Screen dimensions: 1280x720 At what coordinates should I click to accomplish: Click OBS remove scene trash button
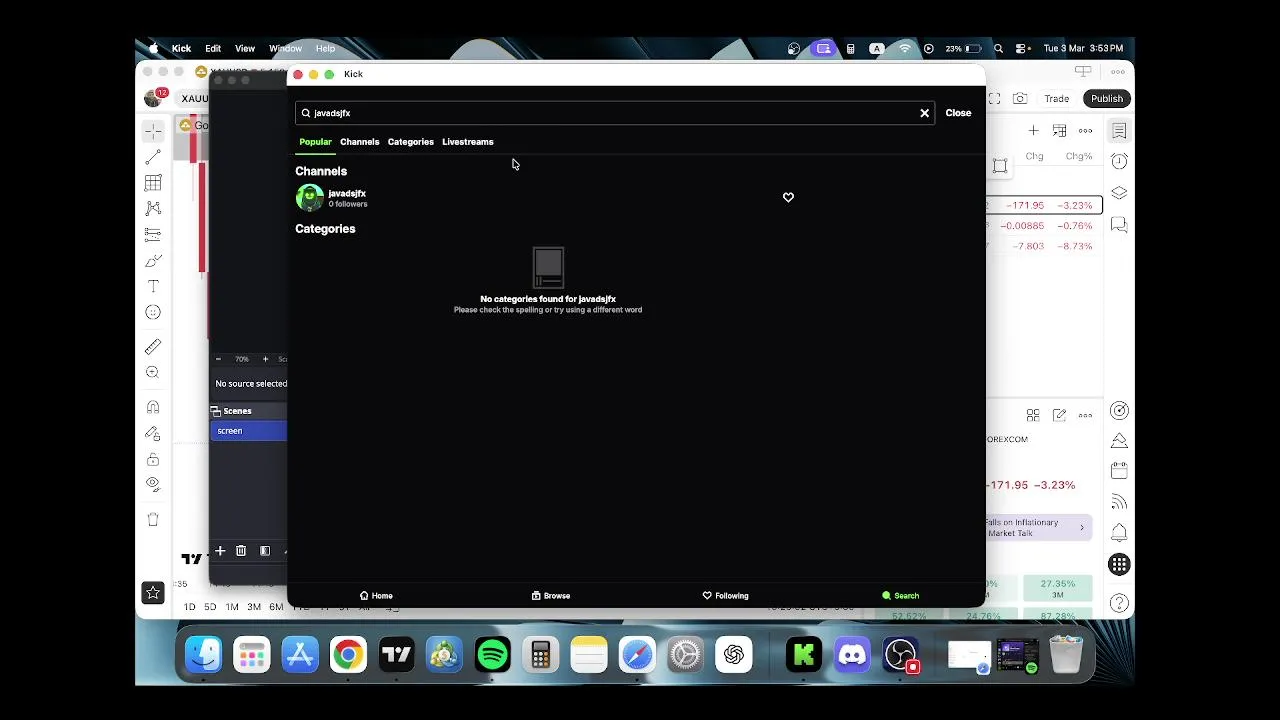click(241, 551)
